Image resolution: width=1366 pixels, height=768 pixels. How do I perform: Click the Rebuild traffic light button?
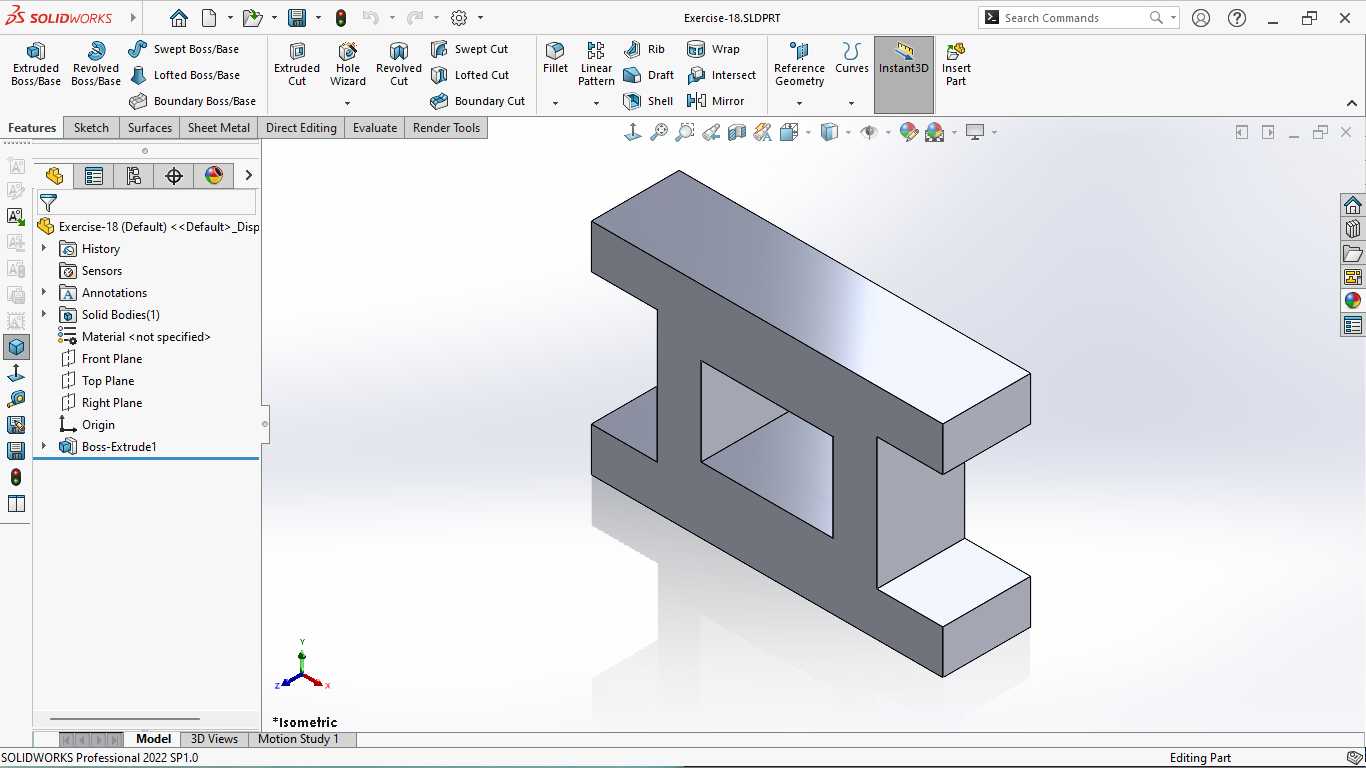point(341,18)
